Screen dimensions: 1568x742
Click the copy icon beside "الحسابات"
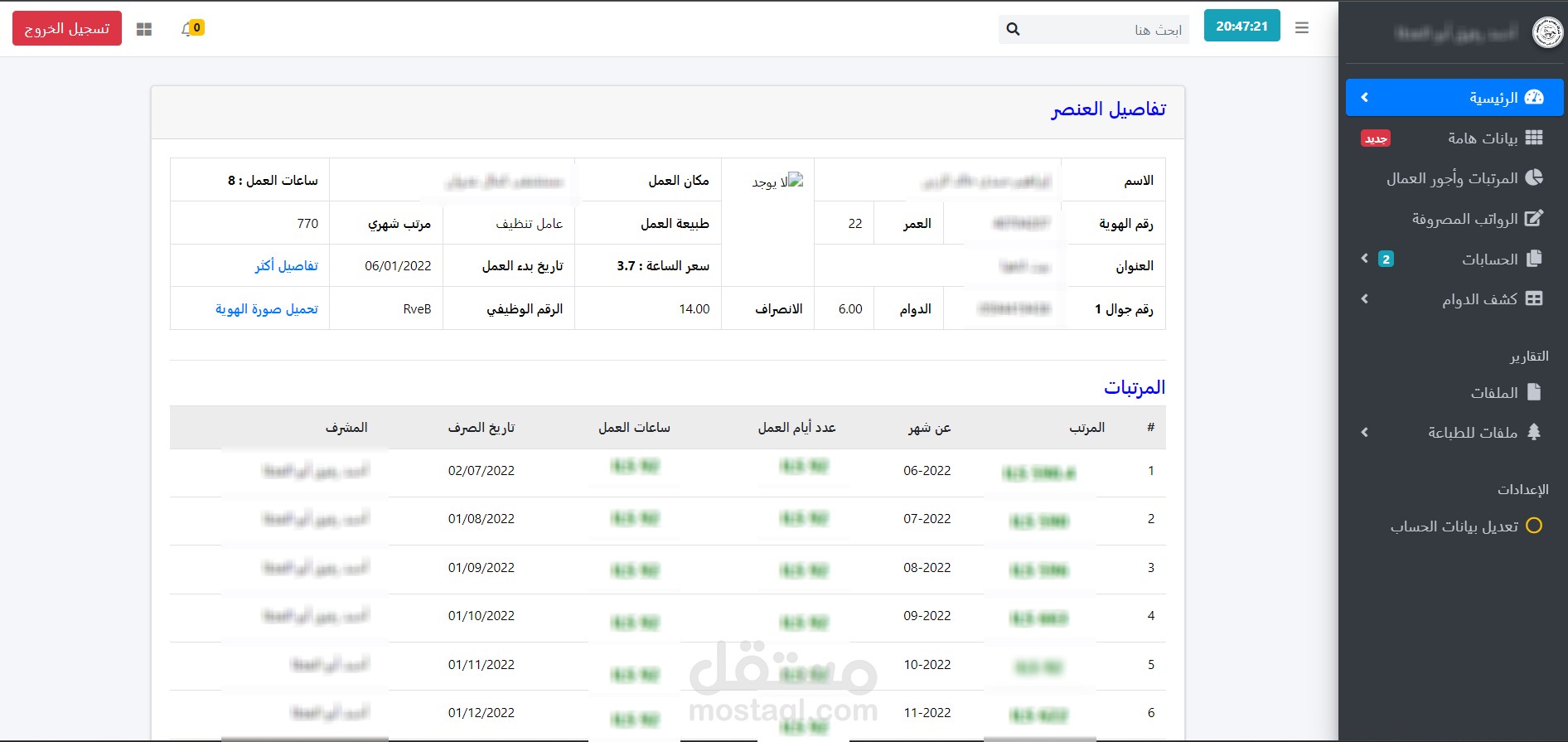(1534, 259)
